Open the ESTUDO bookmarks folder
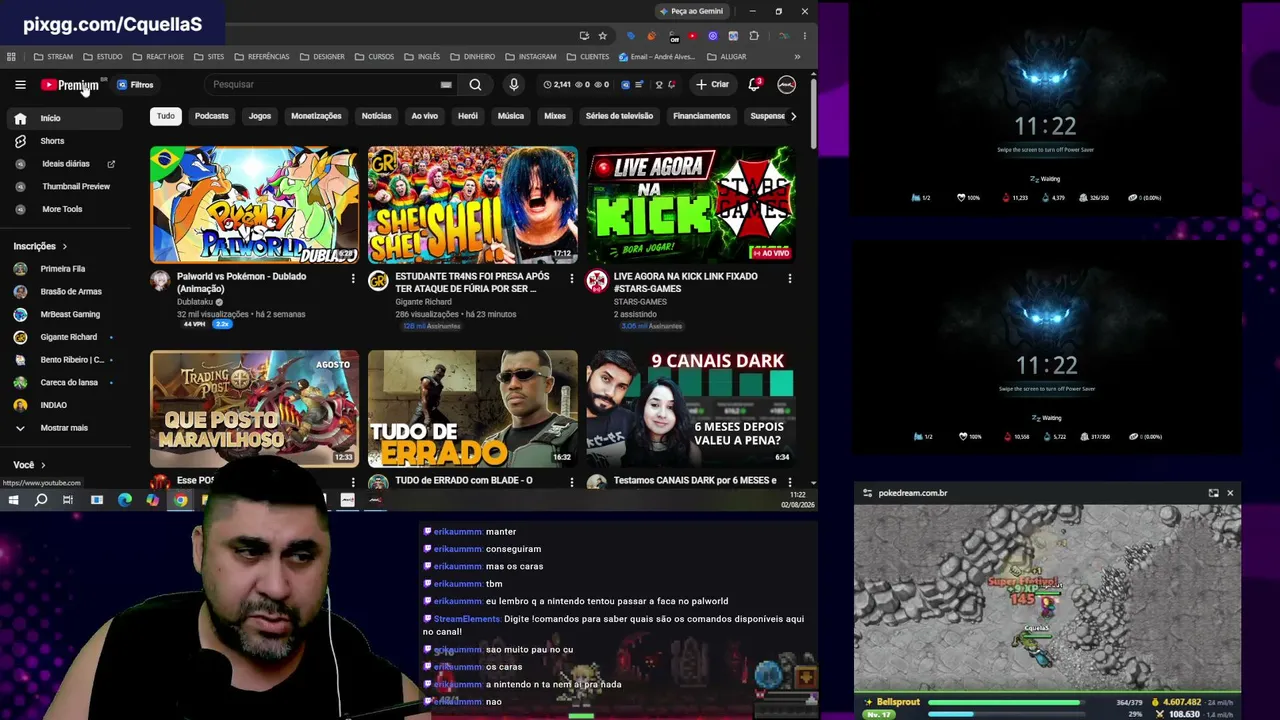This screenshot has height=720, width=1280. 103,57
